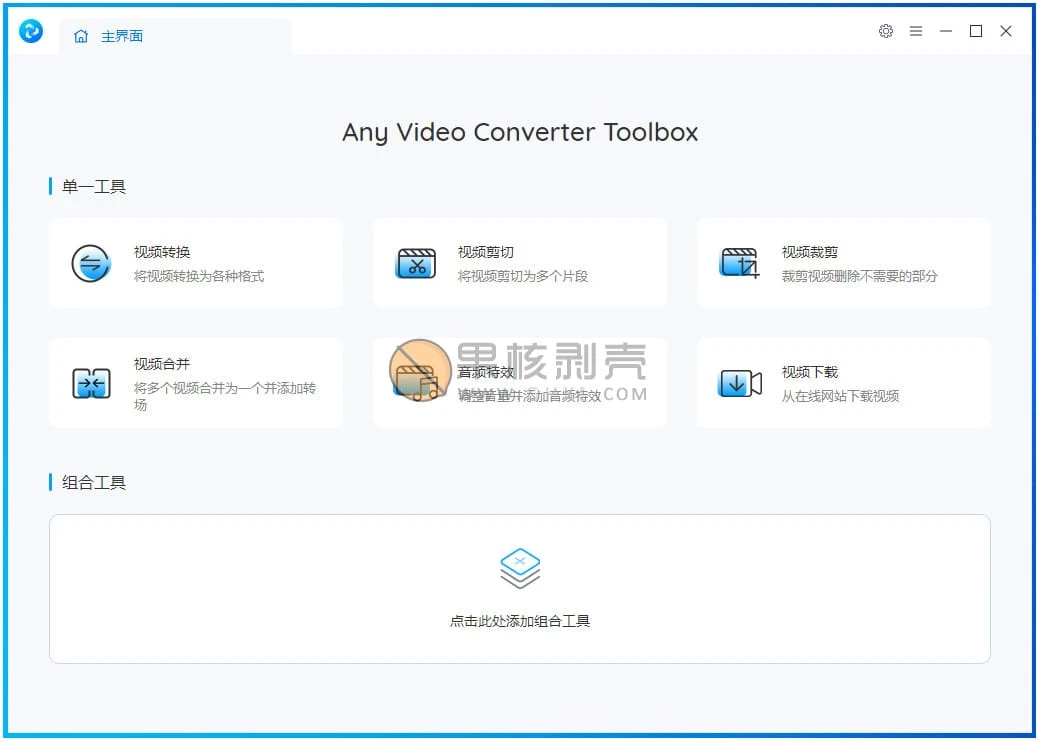Click the description 裁剪视频删除不需要的部分
1039x741 pixels.
pyautogui.click(x=859, y=276)
